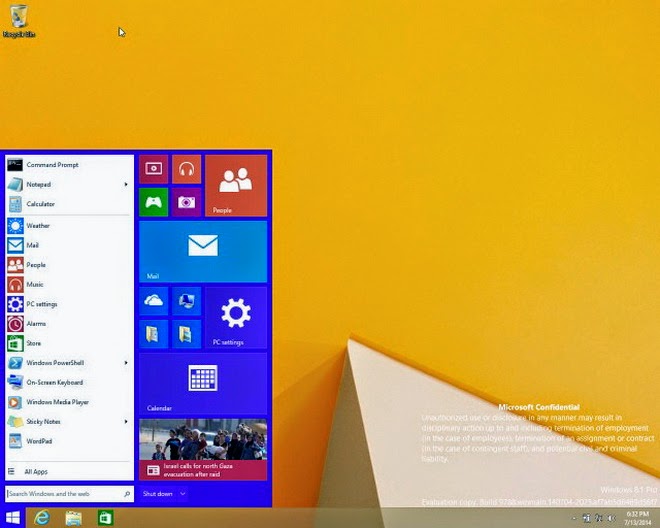Expand the Windows PowerShell submenu arrow
660x528 pixels.
tap(126, 363)
